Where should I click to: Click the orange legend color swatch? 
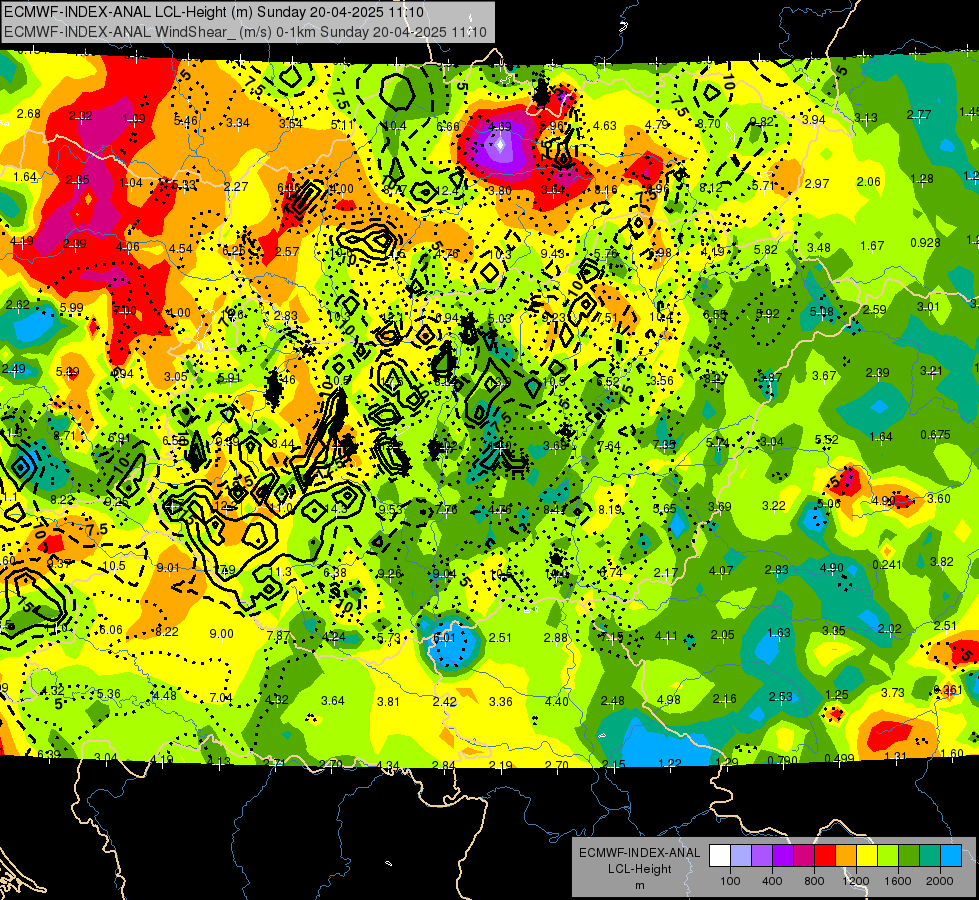pyautogui.click(x=846, y=856)
